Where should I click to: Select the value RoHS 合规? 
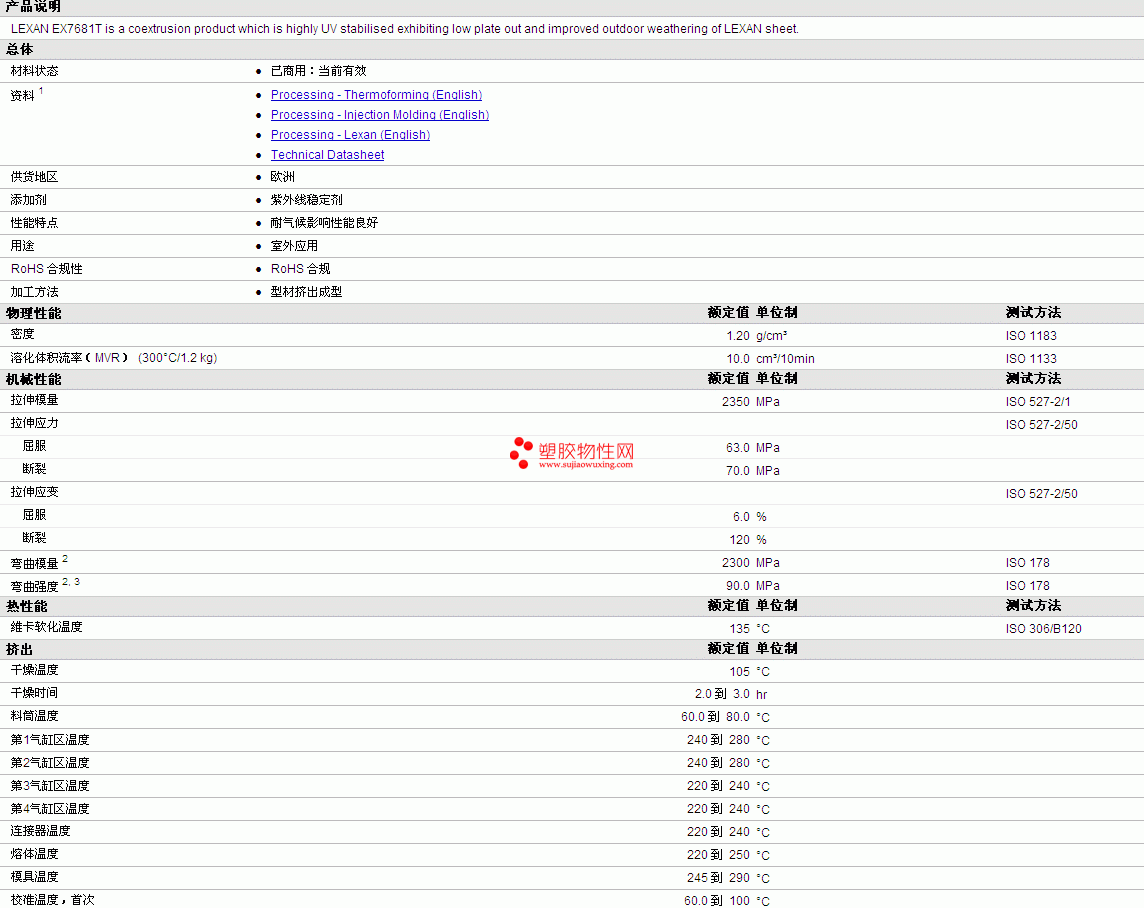pyautogui.click(x=301, y=268)
